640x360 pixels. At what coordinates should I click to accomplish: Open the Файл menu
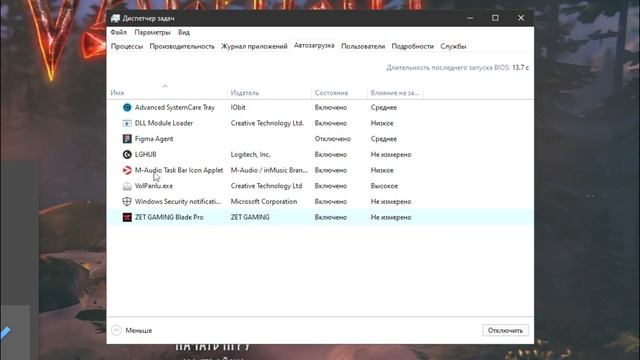(x=118, y=32)
